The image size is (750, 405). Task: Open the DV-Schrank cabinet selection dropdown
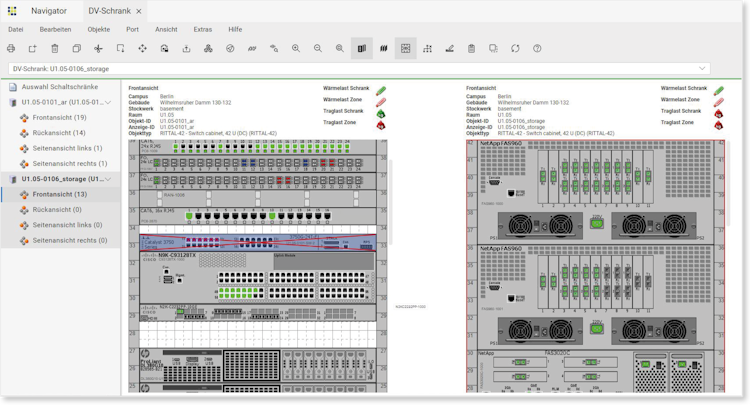tap(703, 69)
